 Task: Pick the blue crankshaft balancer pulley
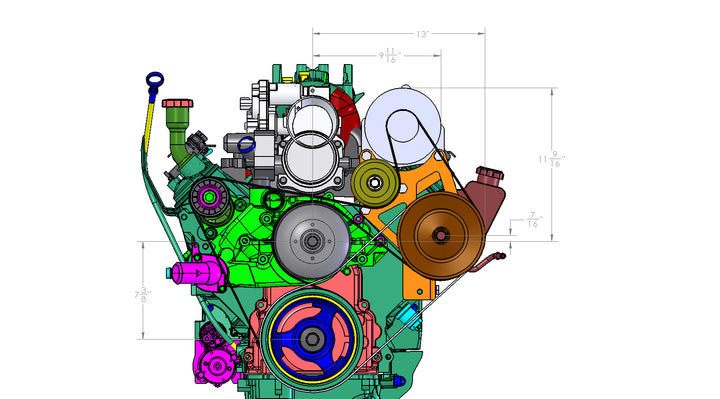click(x=313, y=339)
